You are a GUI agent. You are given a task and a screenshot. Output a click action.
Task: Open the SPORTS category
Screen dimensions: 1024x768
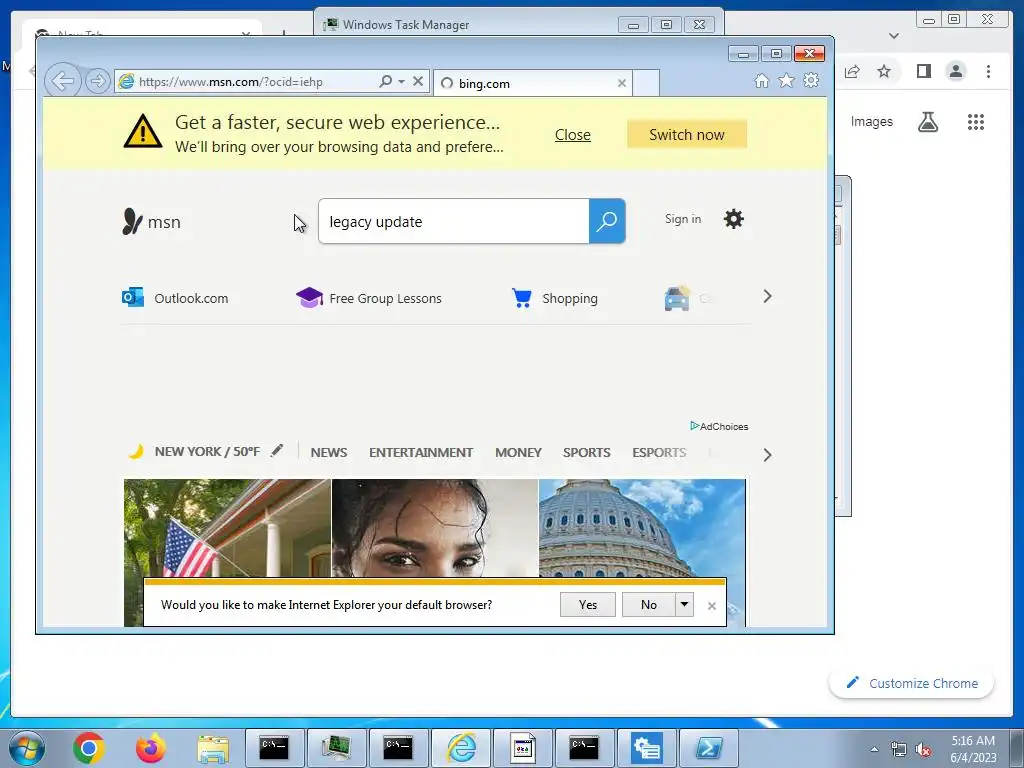point(586,452)
